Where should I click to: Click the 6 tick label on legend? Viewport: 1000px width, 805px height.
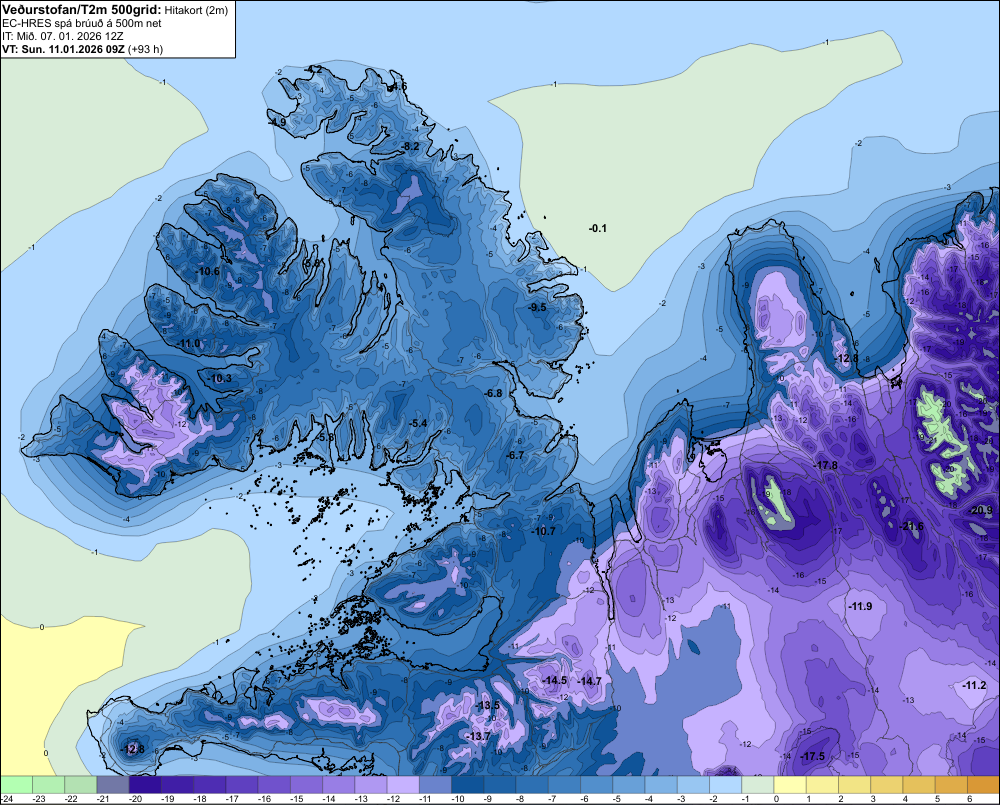click(x=969, y=799)
